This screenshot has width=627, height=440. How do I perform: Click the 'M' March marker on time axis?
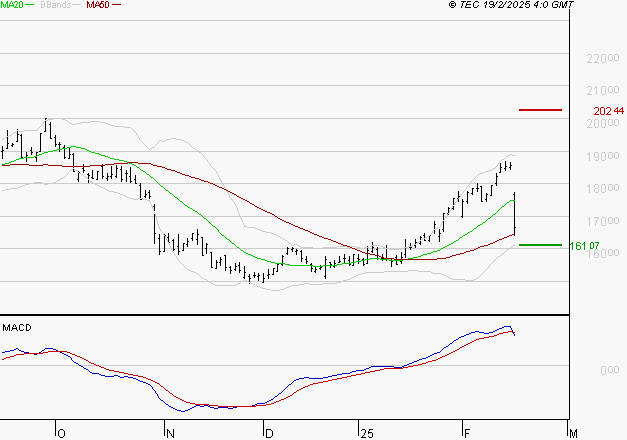pos(571,433)
